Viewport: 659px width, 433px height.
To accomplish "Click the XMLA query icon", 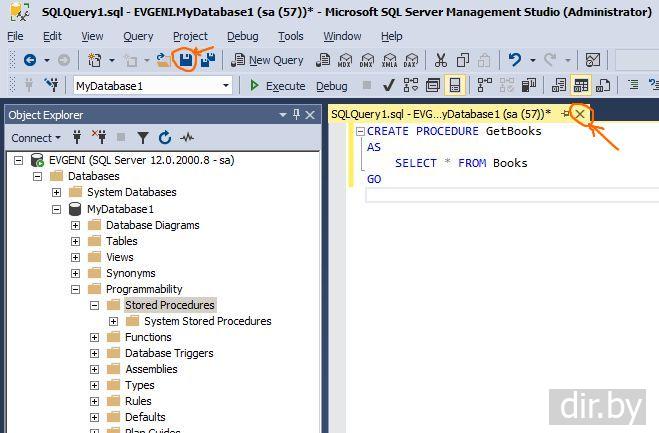I will pyautogui.click(x=389, y=61).
